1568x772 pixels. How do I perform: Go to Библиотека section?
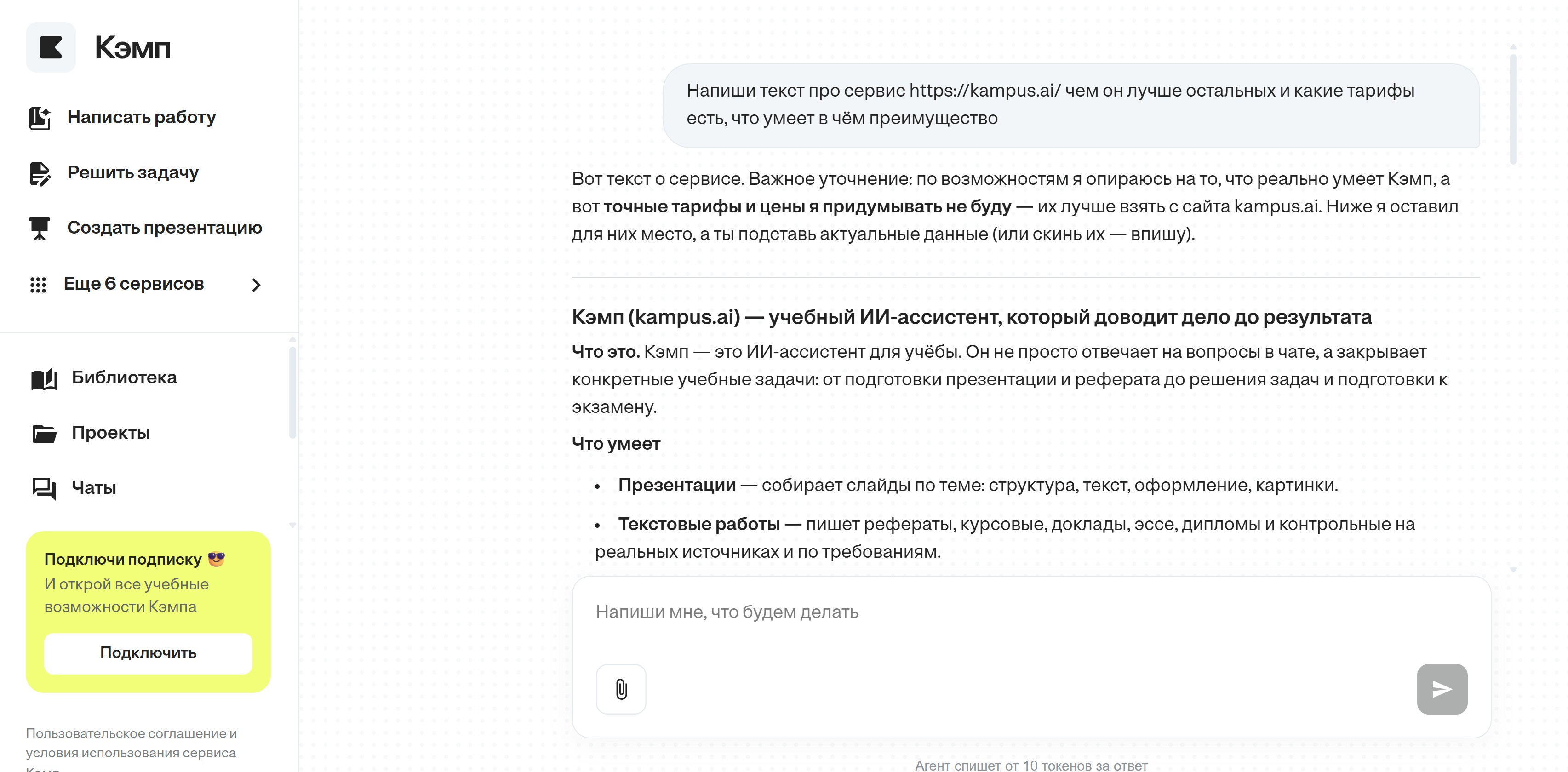click(x=124, y=377)
